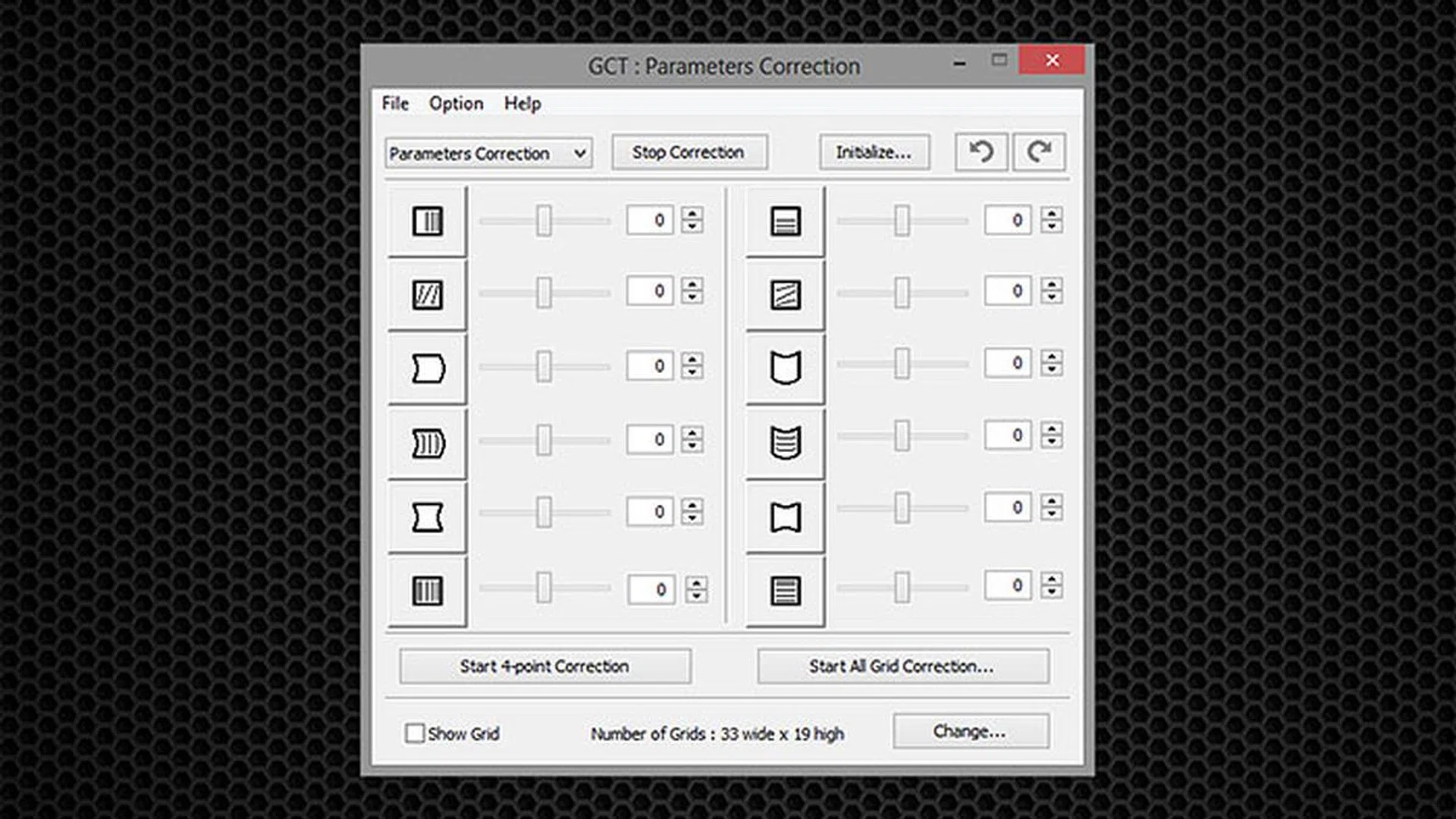Select the bottom-right horizontal lines linearity icon

[785, 591]
